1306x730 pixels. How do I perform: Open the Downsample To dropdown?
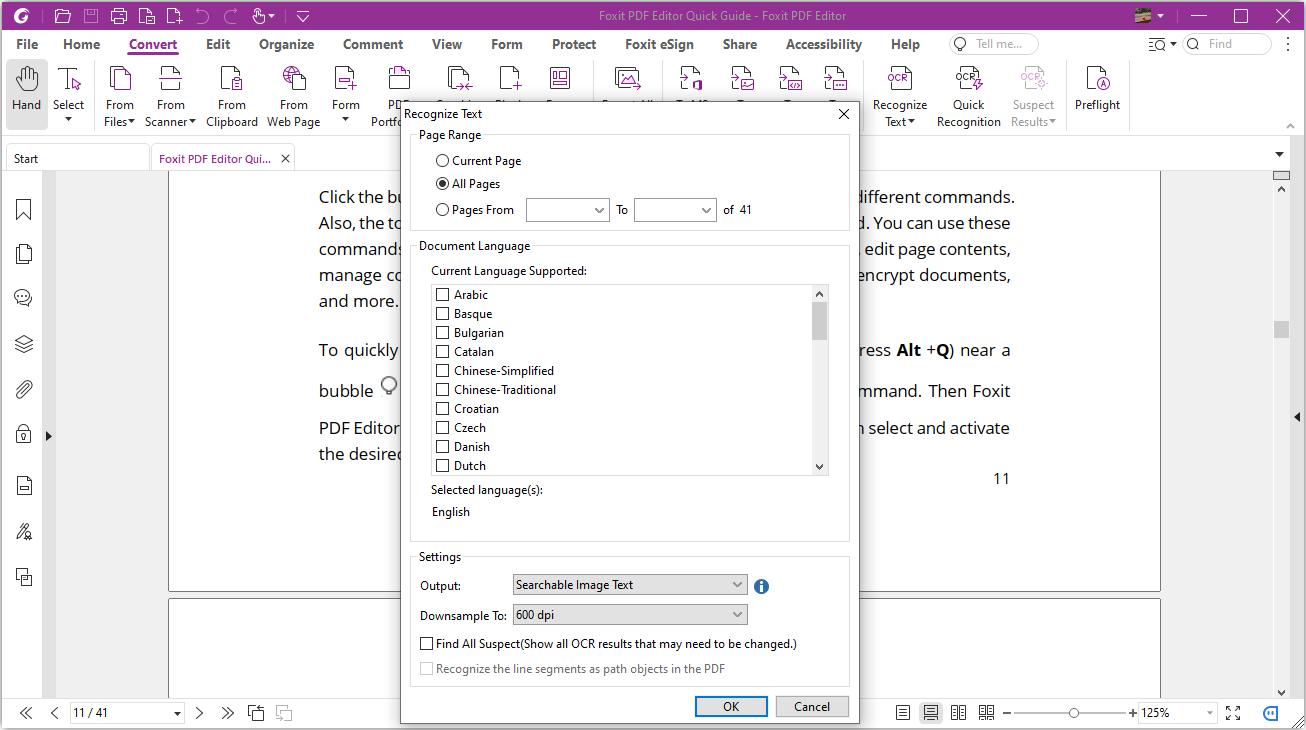[x=737, y=615]
